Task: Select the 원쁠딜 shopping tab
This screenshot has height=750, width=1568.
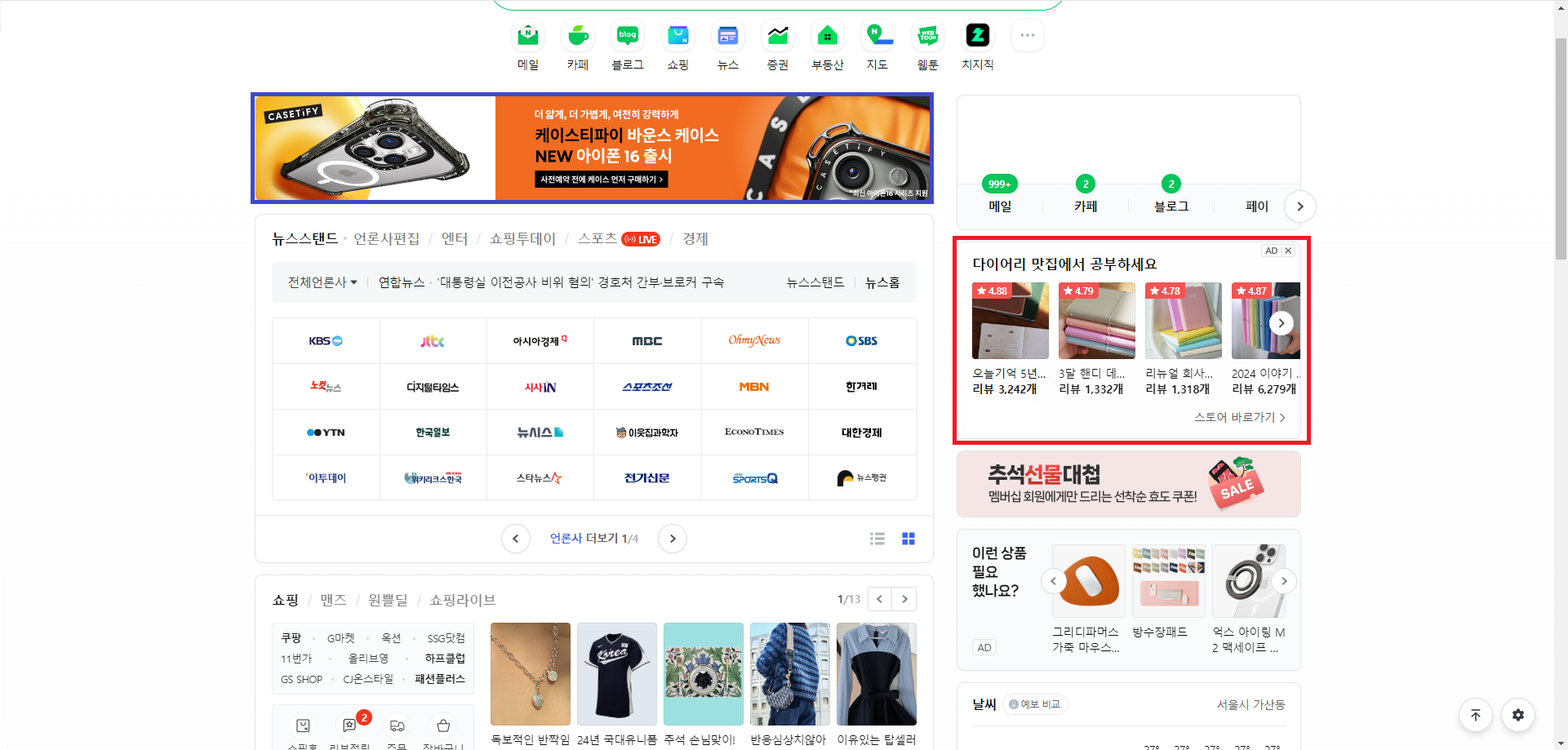Action: pyautogui.click(x=388, y=600)
